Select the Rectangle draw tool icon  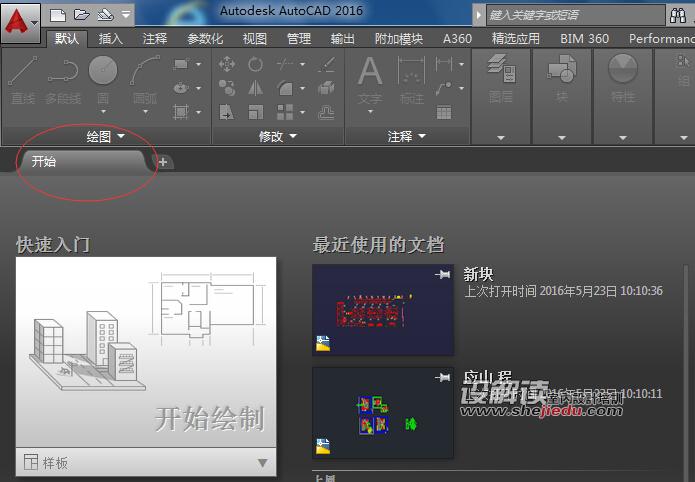[x=181, y=65]
